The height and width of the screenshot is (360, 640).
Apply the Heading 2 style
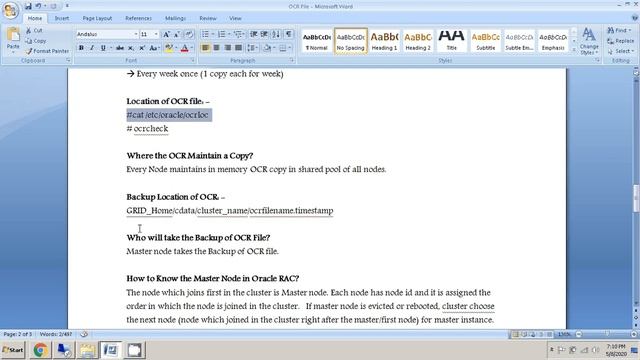click(418, 41)
